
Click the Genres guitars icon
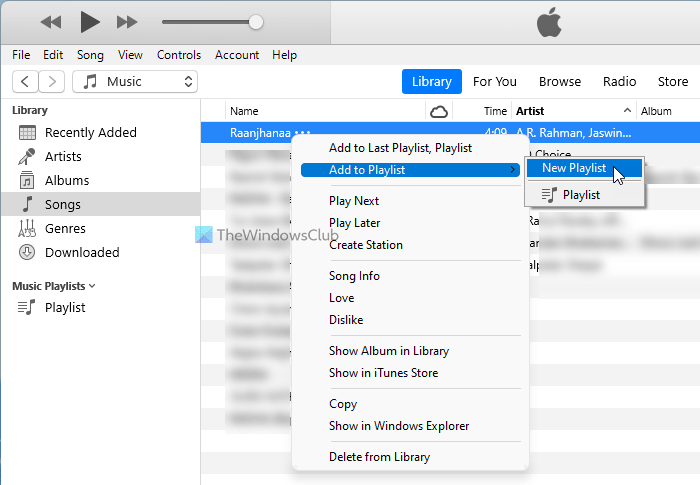point(27,228)
